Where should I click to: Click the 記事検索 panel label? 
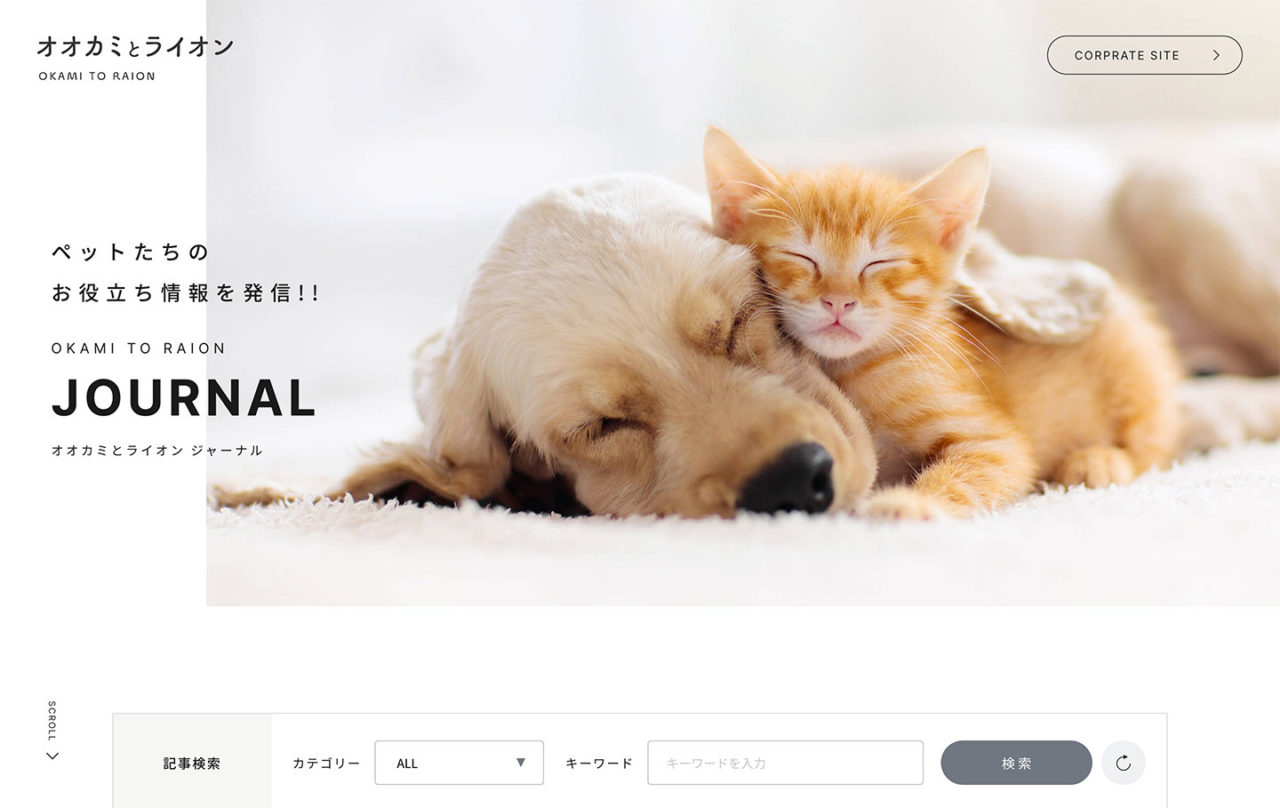pos(192,763)
